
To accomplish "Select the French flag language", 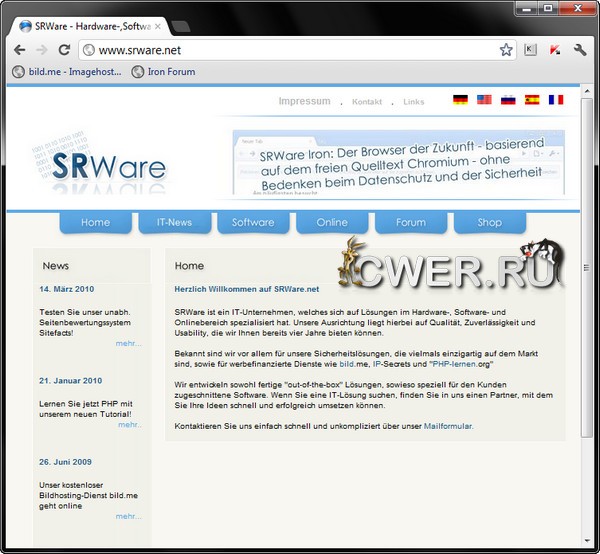I will coord(556,100).
